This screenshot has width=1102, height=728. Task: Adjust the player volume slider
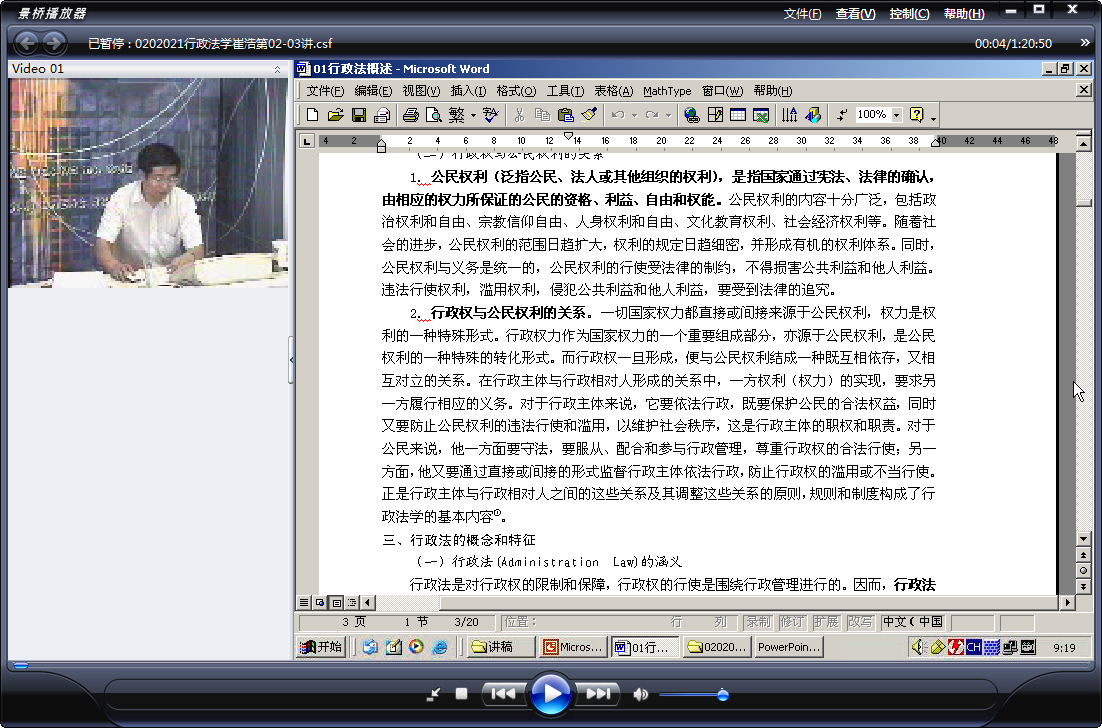tap(693, 695)
